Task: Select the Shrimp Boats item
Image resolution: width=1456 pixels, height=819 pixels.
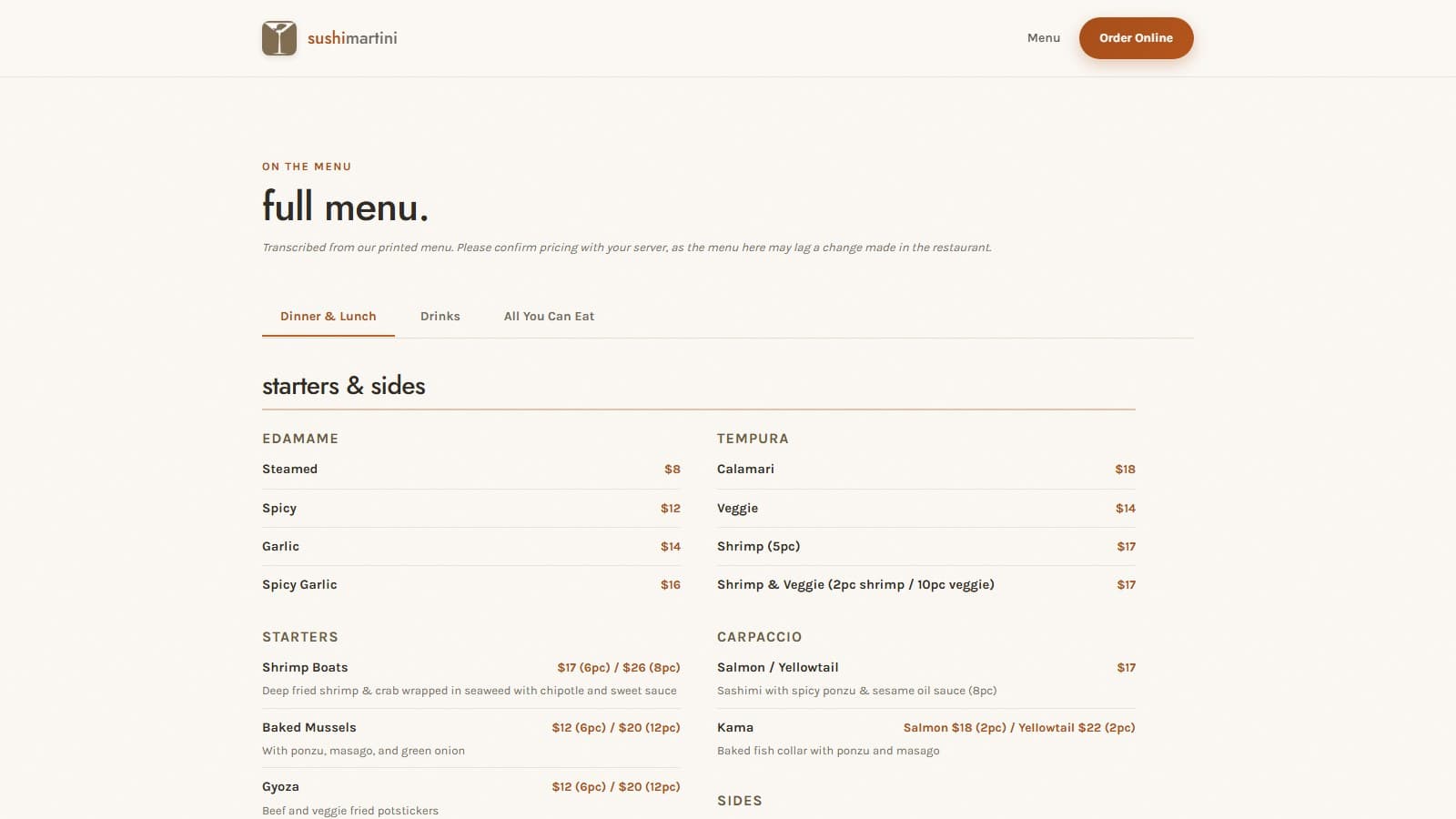Action: (x=305, y=668)
